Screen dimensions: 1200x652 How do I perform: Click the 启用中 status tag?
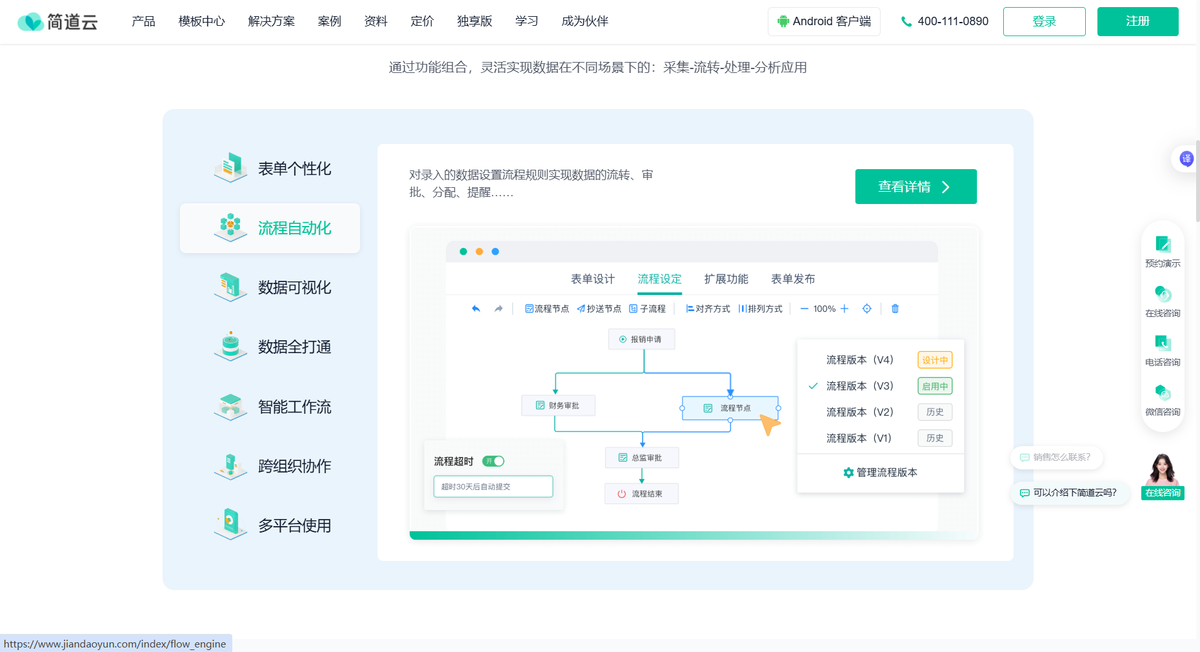pos(935,386)
